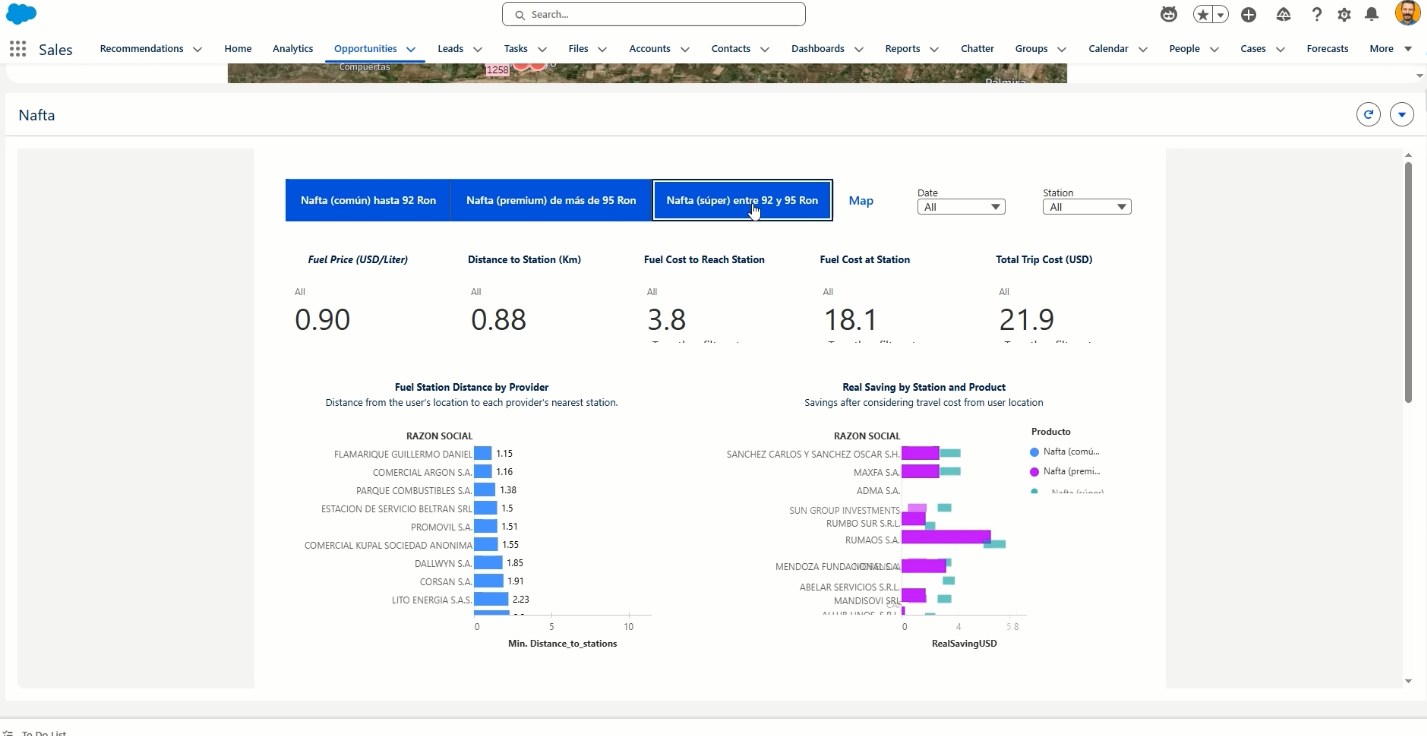Open the Date dropdown filter
This screenshot has height=736, width=1427.
click(961, 207)
